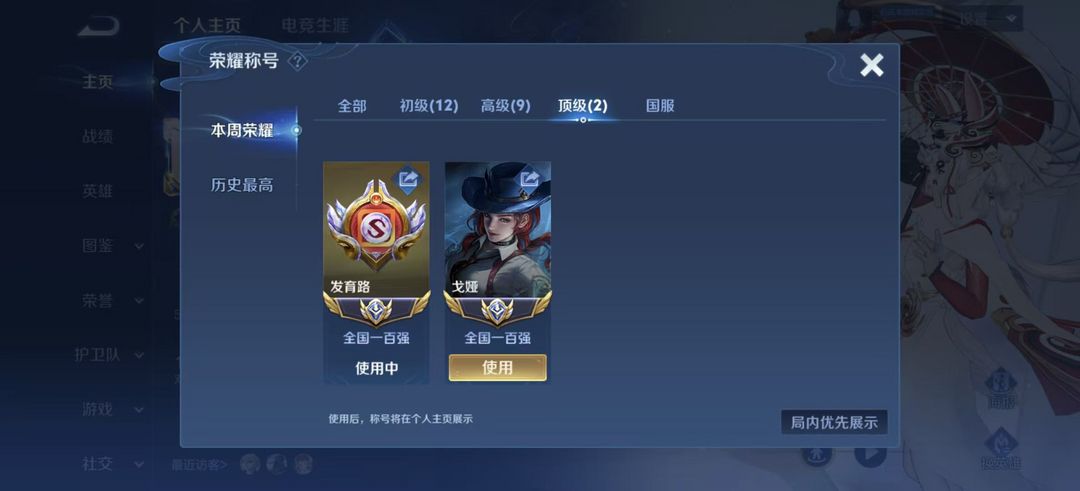1080x491 pixels.
Task: Open the first recent visitor avatar
Action: (x=249, y=463)
